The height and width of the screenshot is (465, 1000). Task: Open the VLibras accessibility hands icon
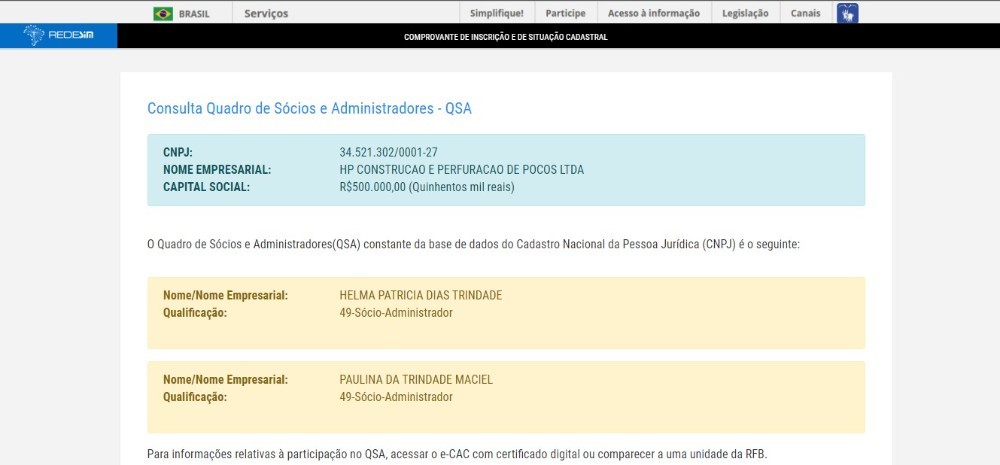pos(847,13)
